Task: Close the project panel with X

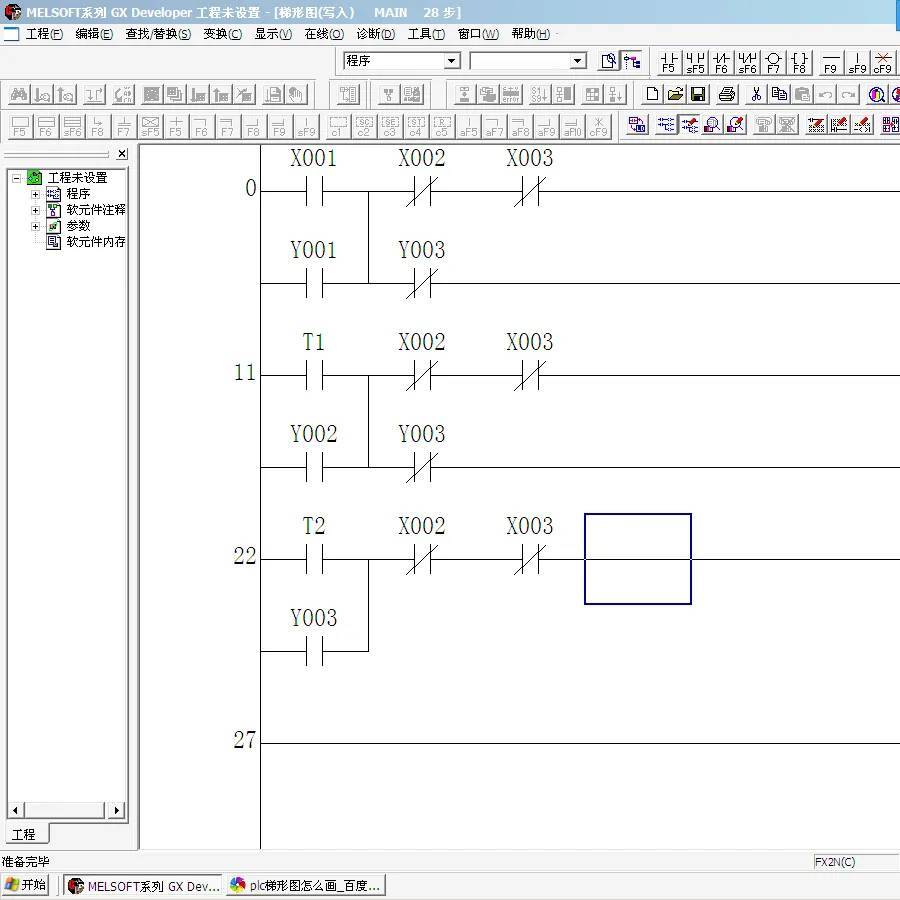Action: (x=122, y=153)
